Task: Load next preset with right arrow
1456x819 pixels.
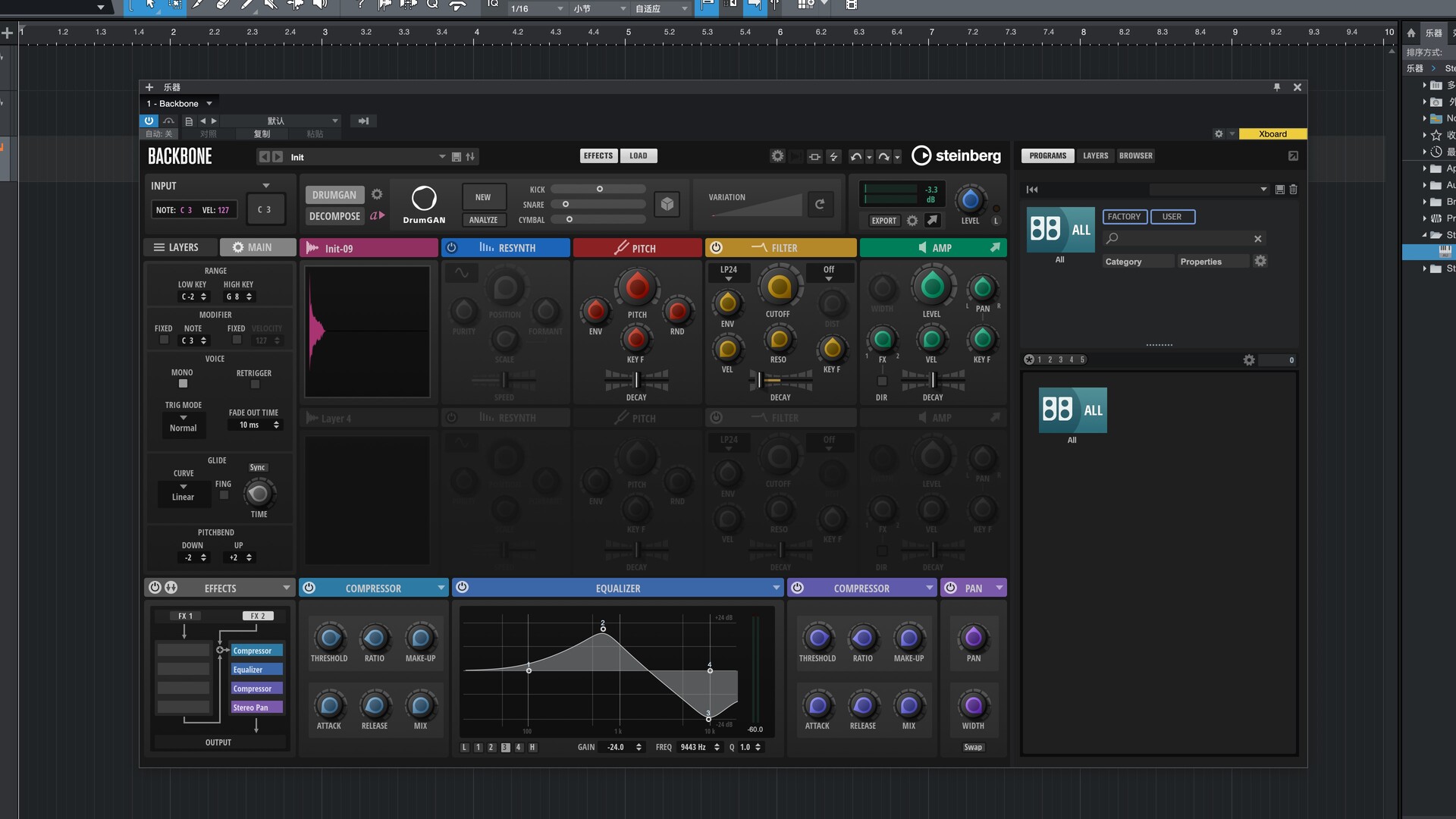Action: click(x=278, y=157)
